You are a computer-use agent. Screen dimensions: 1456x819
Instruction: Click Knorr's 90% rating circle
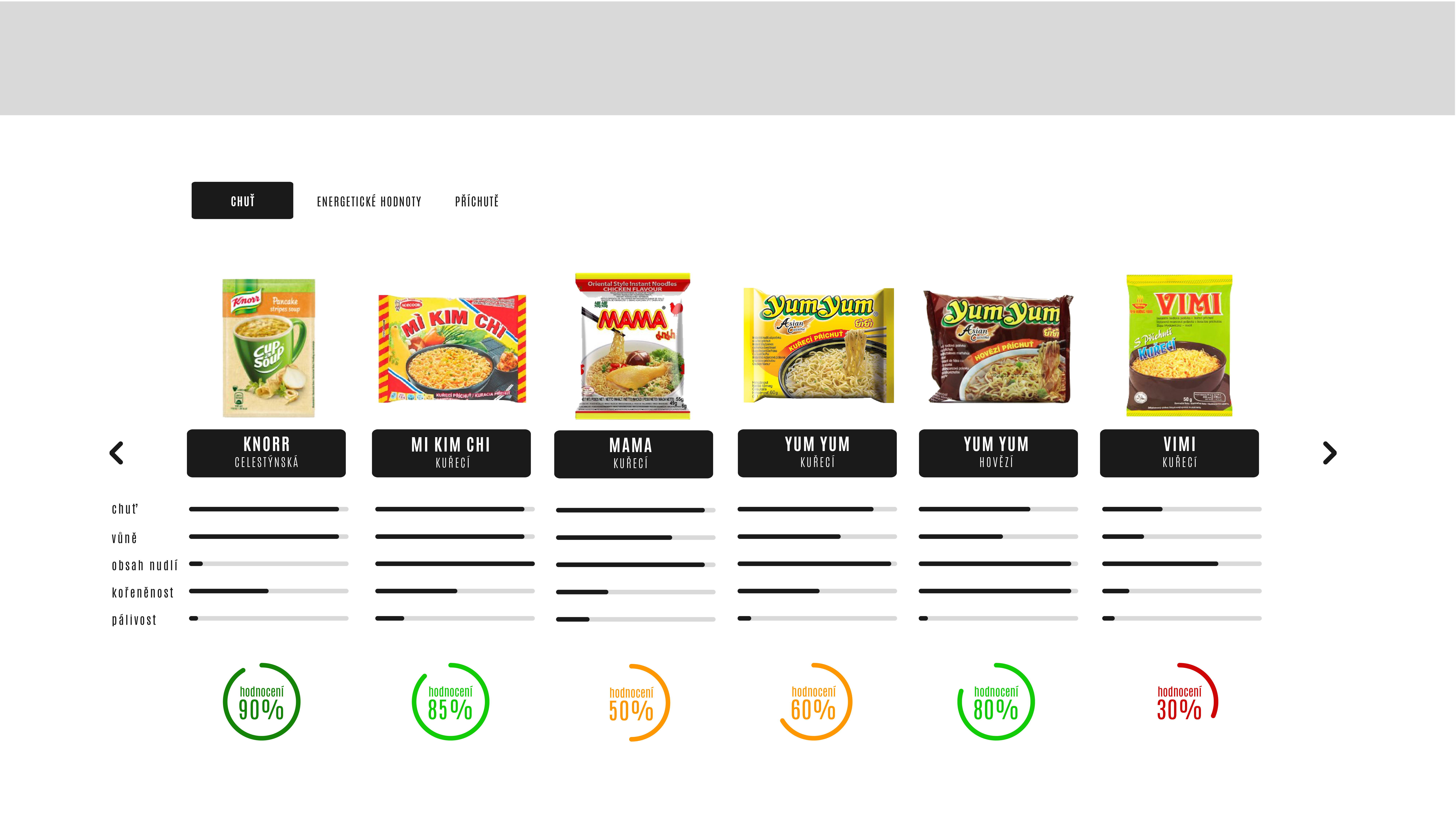click(261, 701)
